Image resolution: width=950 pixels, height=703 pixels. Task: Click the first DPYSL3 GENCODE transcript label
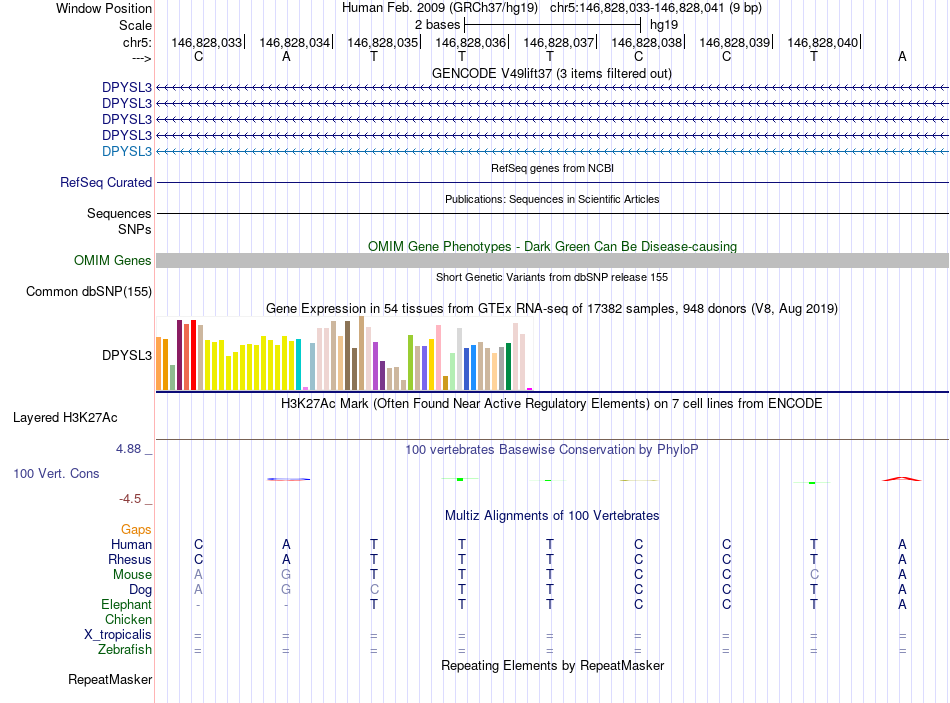(x=127, y=87)
